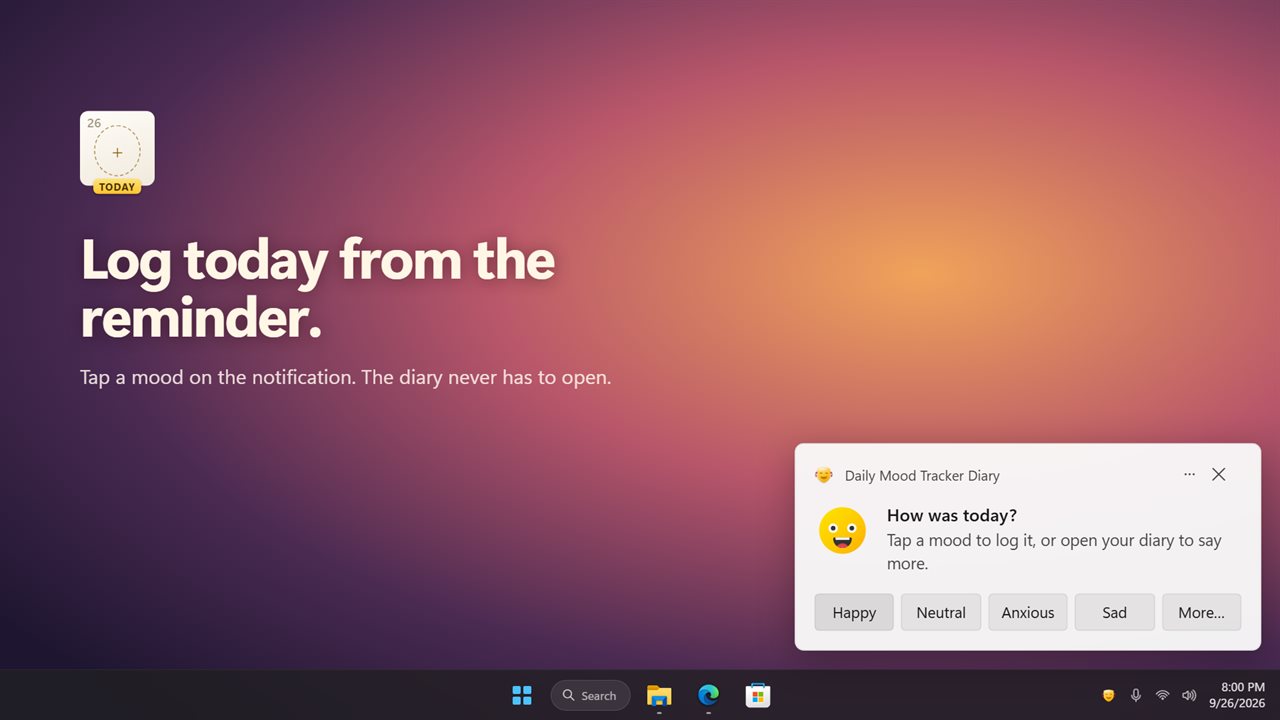Open the Windows Start menu
1280x720 pixels.
(x=522, y=695)
